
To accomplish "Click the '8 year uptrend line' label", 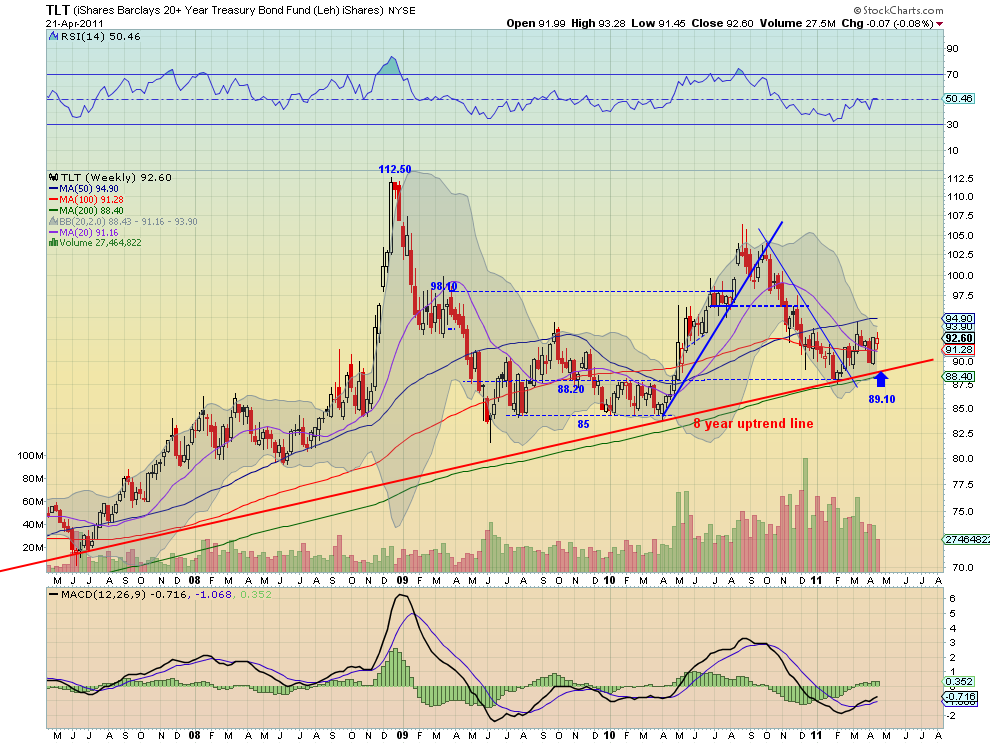I will click(753, 423).
